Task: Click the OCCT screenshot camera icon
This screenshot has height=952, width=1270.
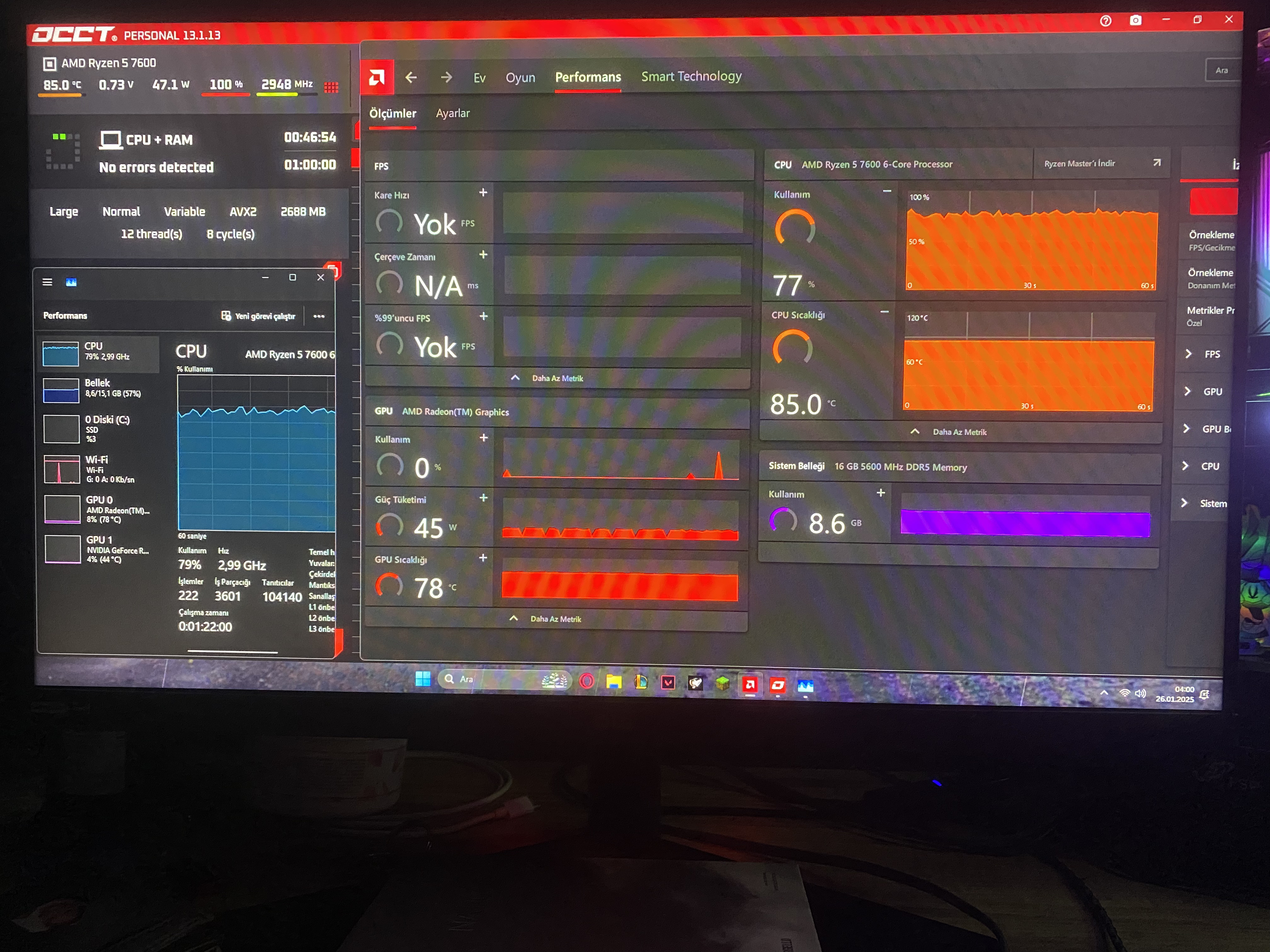Action: (1135, 21)
